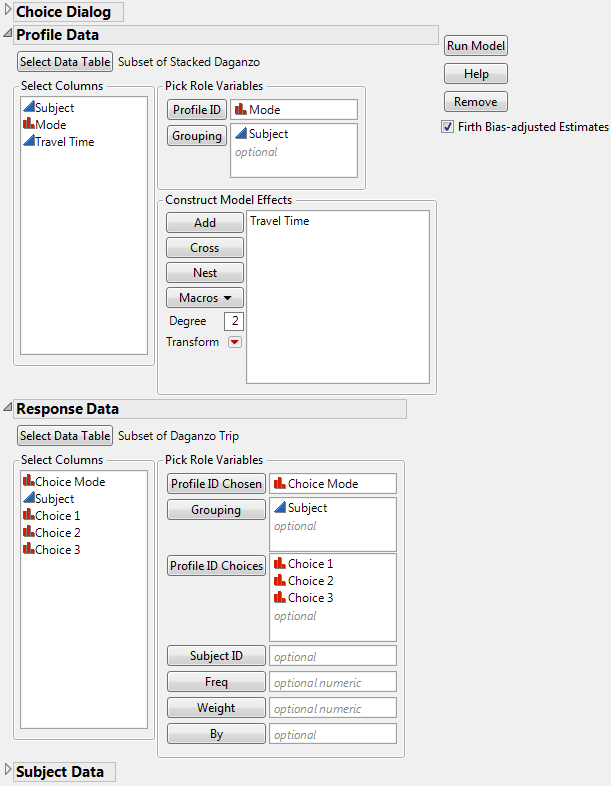611x786 pixels.
Task: Toggle Firth Bias-adjusted Estimates checkbox
Action: pyautogui.click(x=448, y=127)
